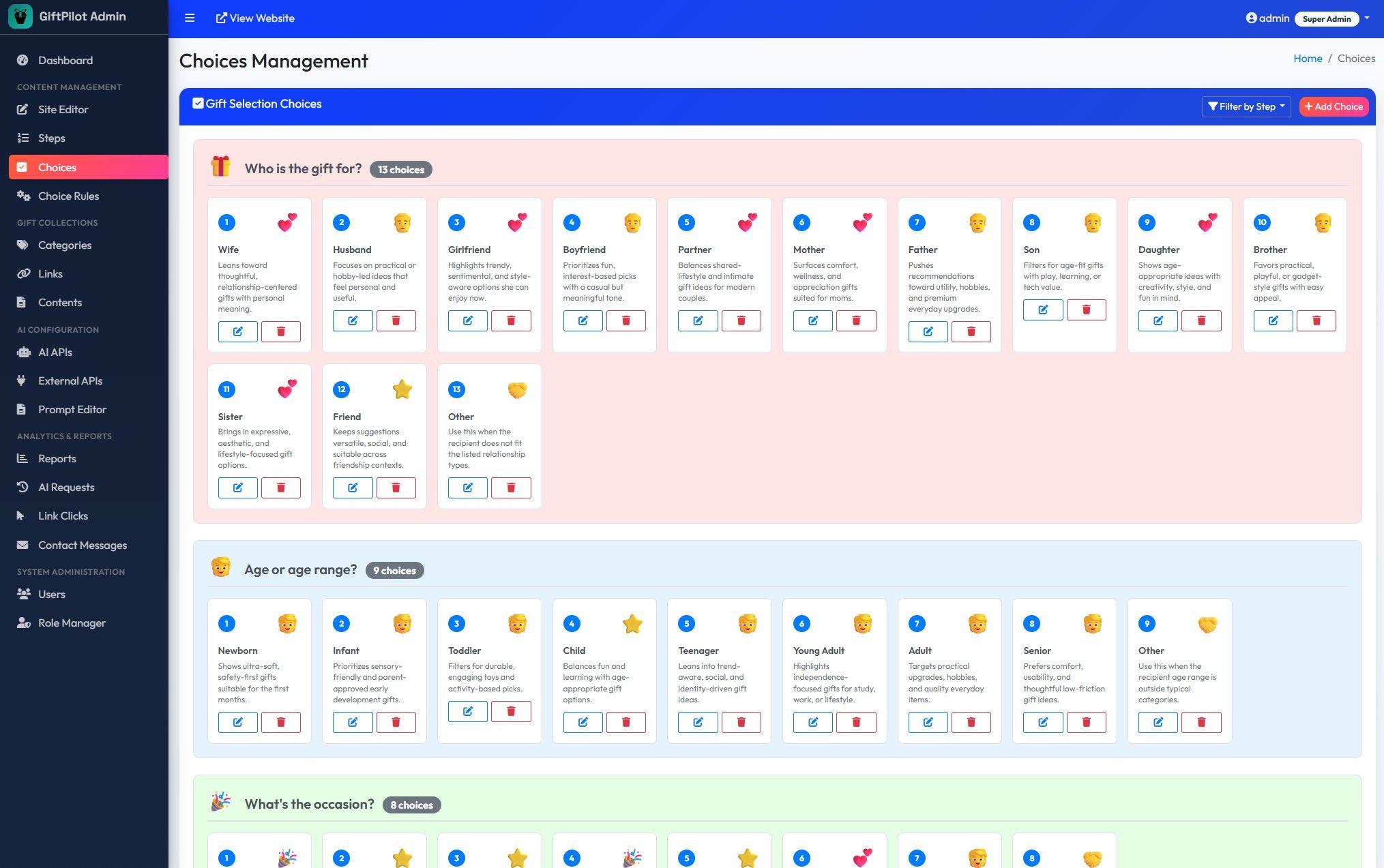Click edit icon for Teenager choice
The height and width of the screenshot is (868, 1384).
[x=697, y=722]
